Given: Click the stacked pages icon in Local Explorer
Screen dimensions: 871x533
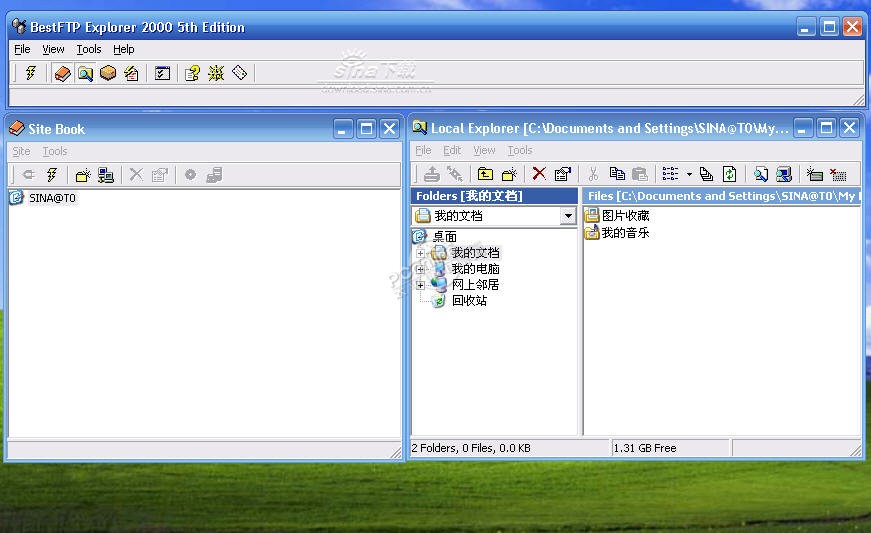Looking at the screenshot, I should pos(706,174).
